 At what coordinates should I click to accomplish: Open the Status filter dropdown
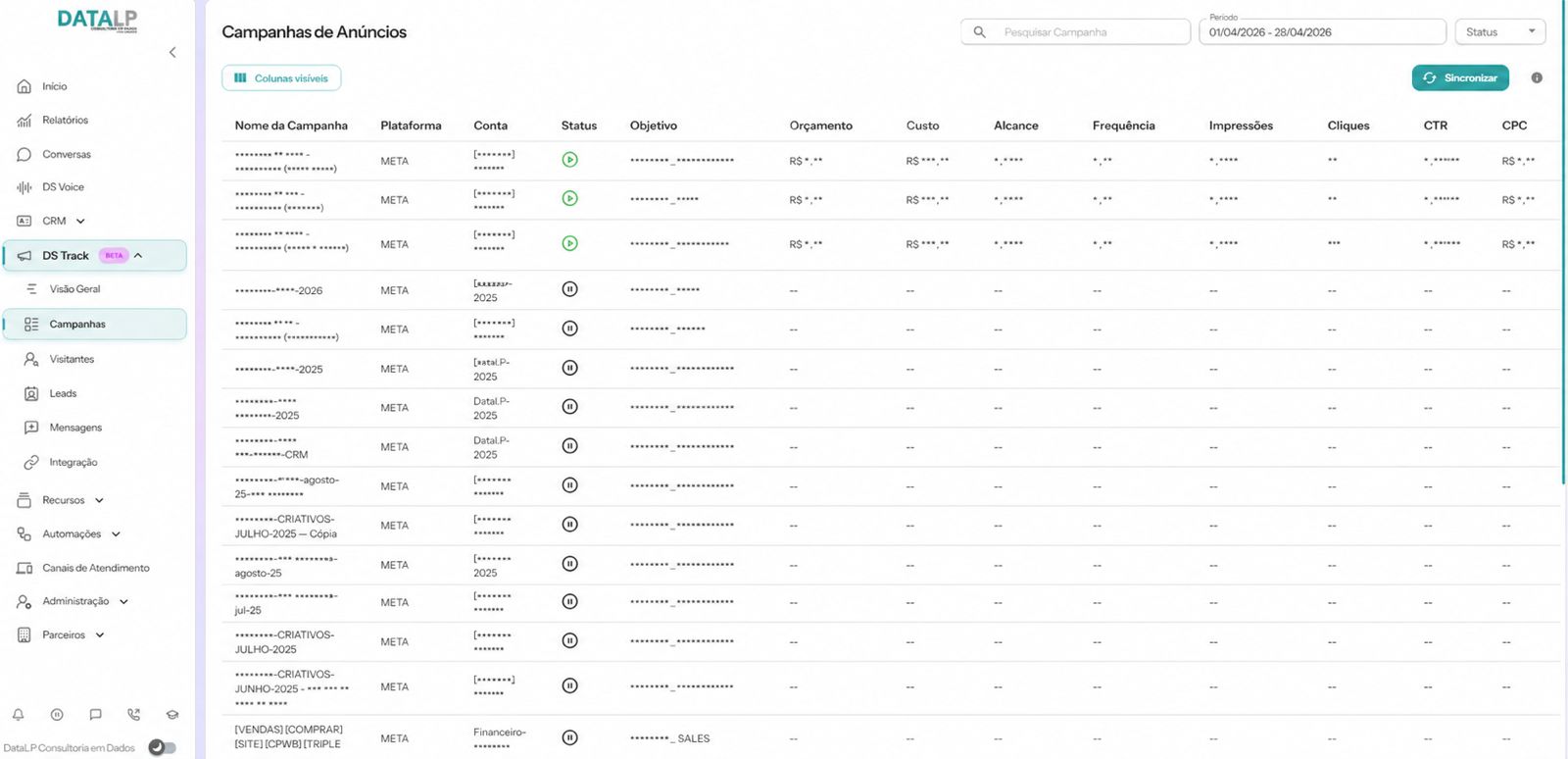pyautogui.click(x=1500, y=32)
